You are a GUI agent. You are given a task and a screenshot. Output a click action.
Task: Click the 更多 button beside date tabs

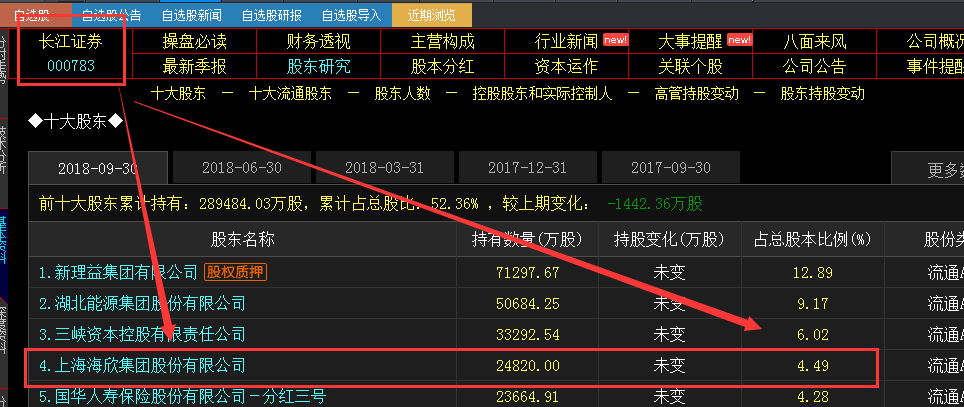click(x=928, y=170)
